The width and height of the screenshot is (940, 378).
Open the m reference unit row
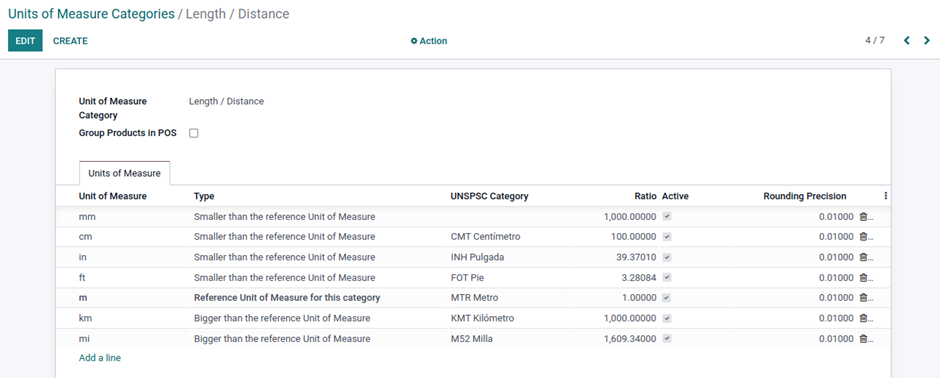(x=473, y=298)
